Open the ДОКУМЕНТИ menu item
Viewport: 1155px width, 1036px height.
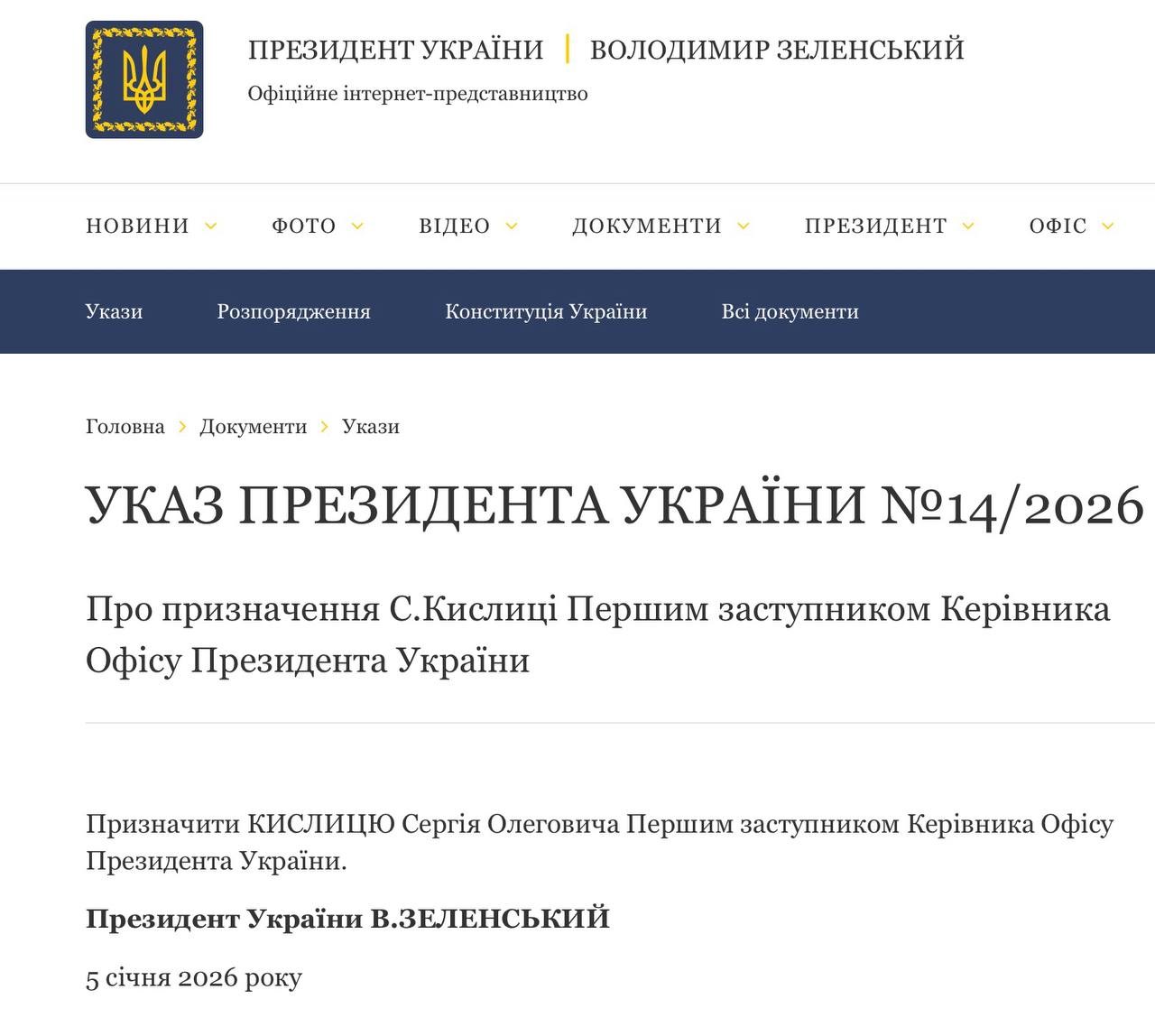[646, 226]
